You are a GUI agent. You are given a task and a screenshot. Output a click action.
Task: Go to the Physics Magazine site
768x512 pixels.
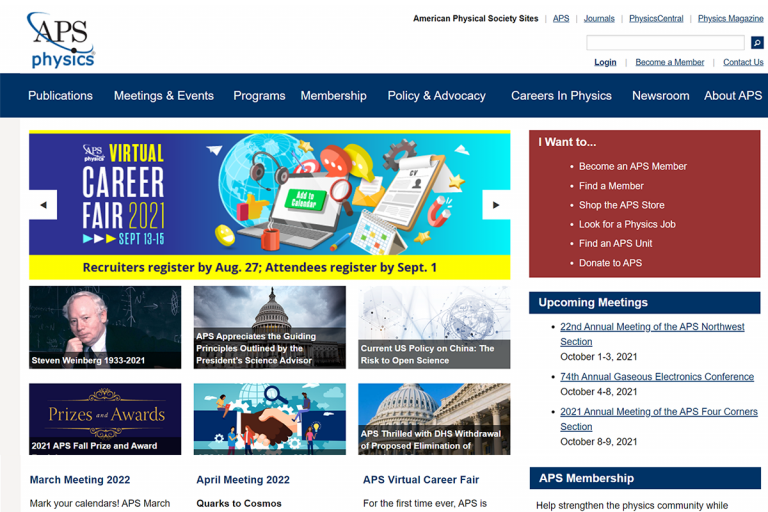point(730,18)
